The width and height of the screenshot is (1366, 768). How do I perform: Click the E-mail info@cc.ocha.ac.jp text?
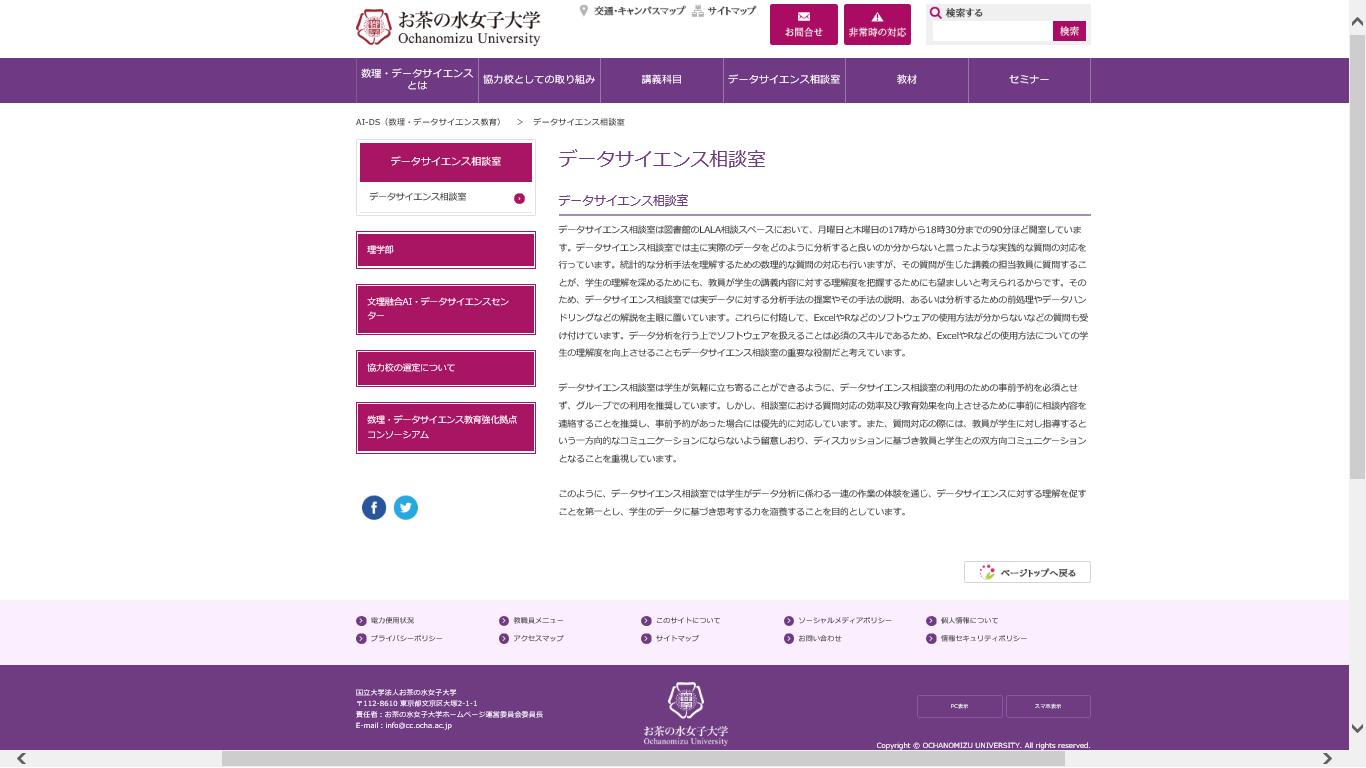(404, 726)
